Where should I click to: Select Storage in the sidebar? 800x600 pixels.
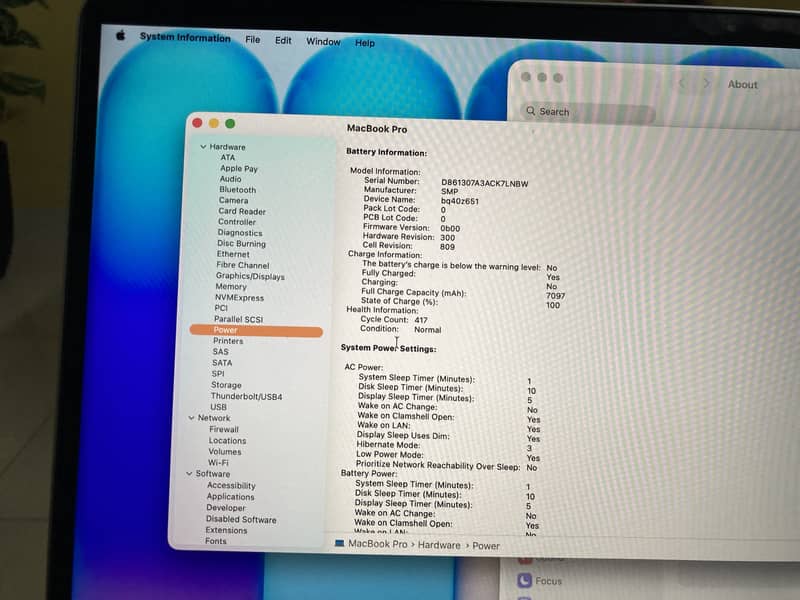coord(226,385)
